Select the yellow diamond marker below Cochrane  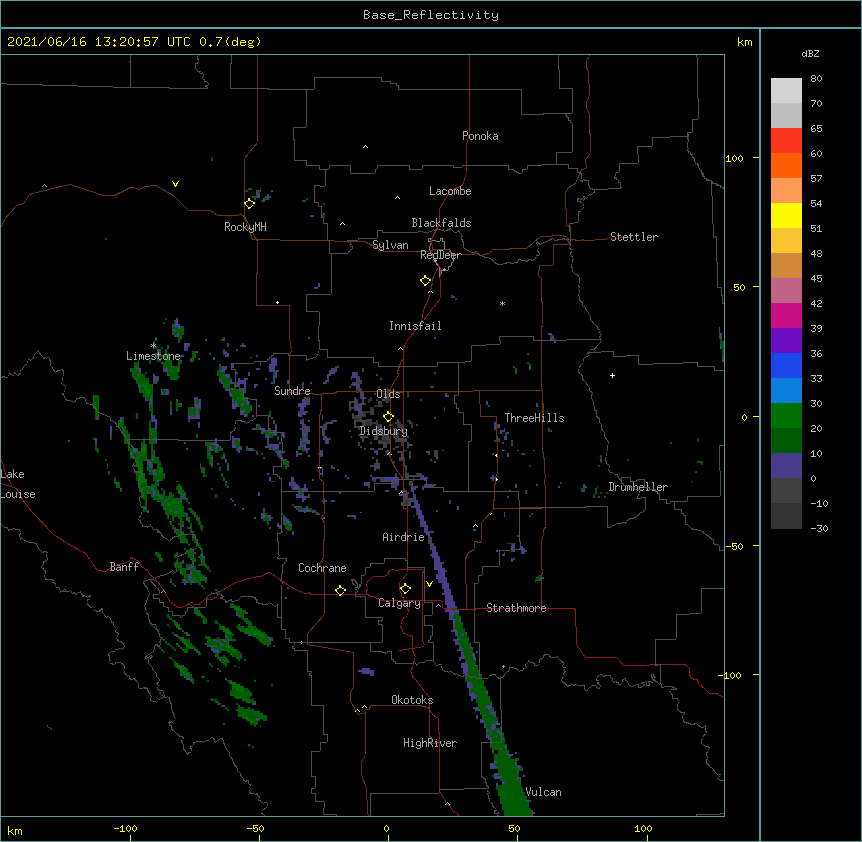click(x=340, y=590)
